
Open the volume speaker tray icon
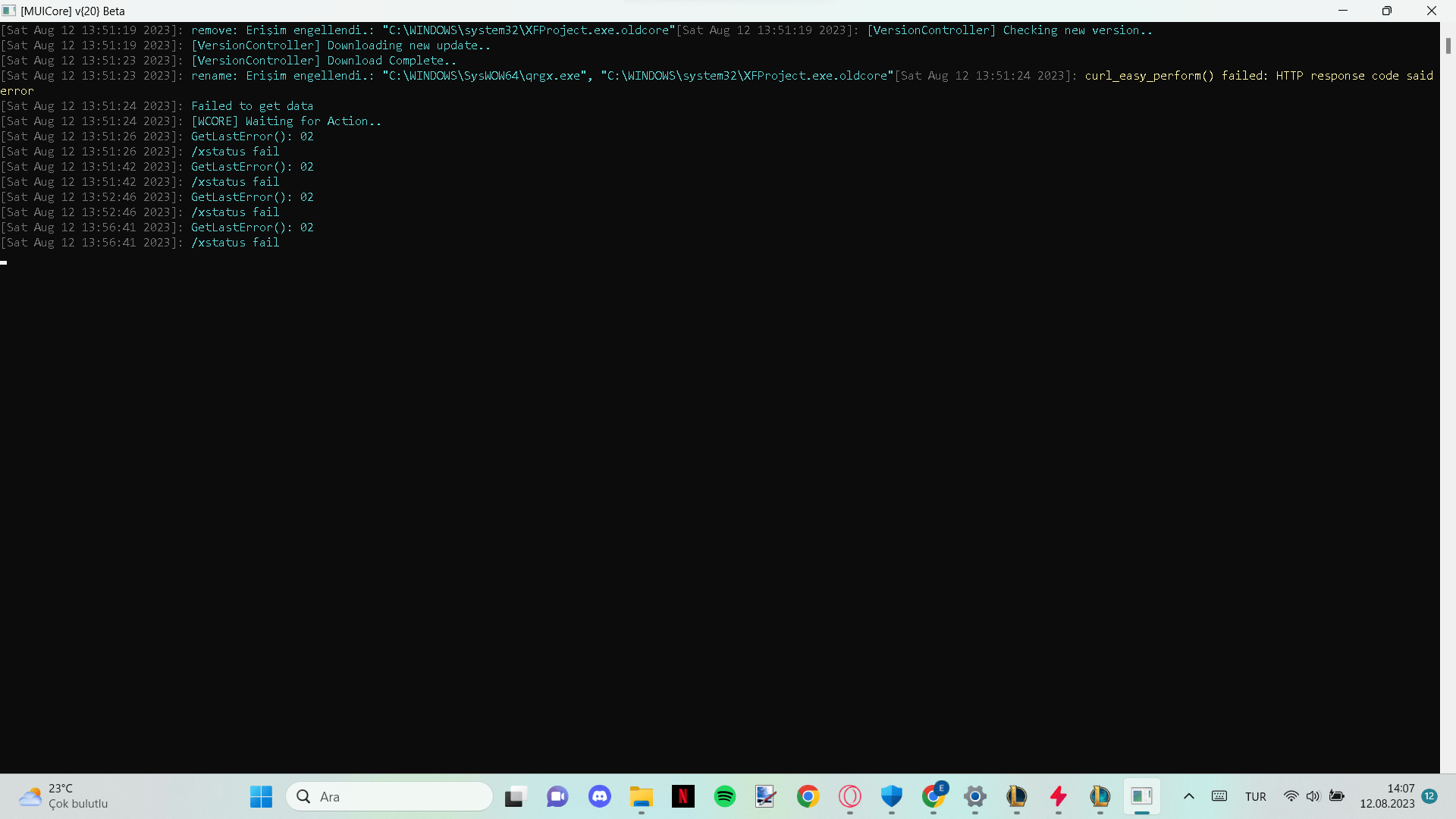pyautogui.click(x=1313, y=796)
